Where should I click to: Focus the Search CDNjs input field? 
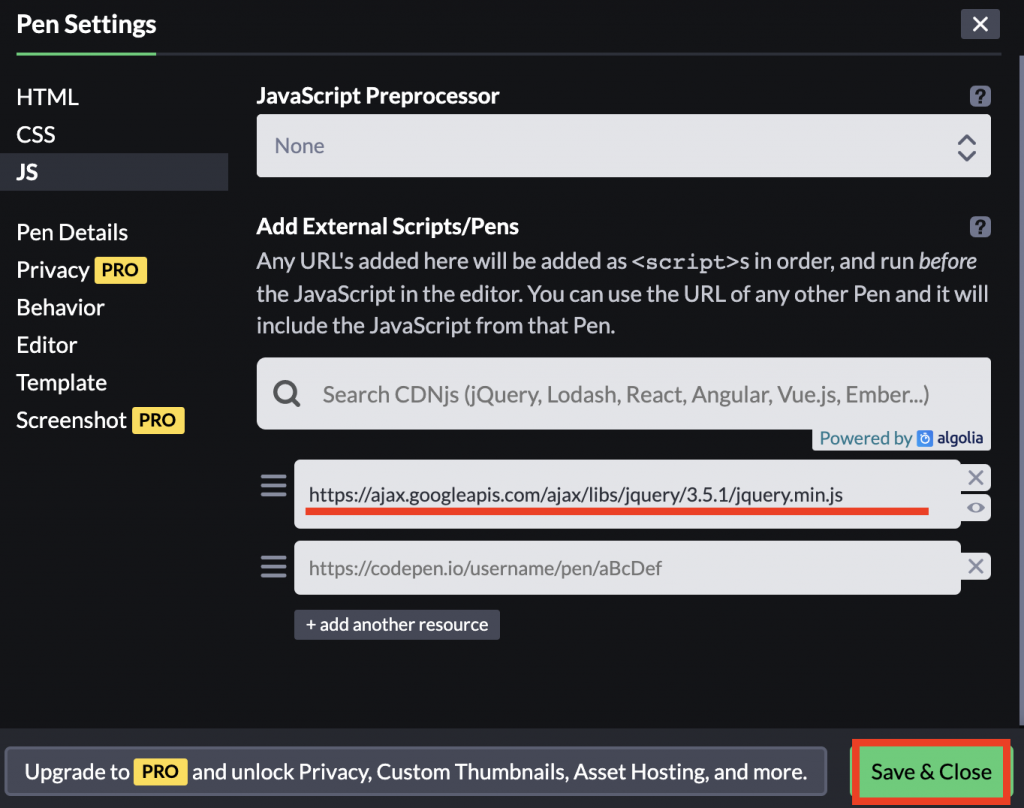coord(623,393)
